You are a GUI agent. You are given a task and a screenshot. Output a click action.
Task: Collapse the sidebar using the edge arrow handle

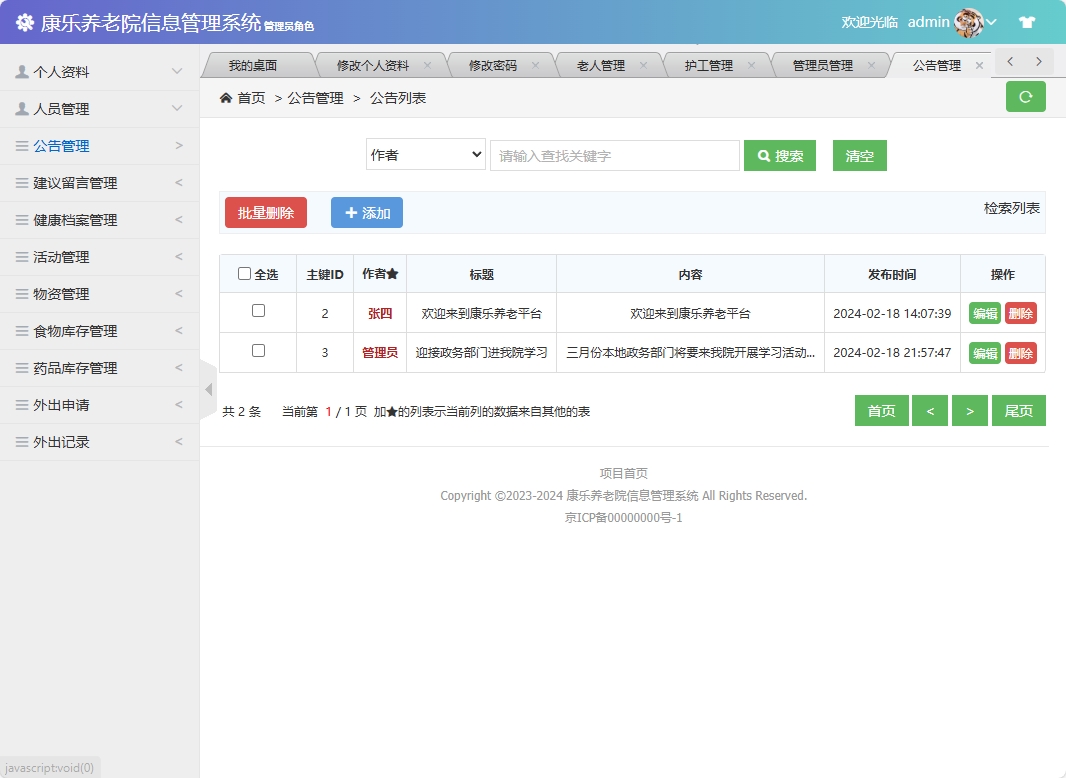[x=208, y=388]
